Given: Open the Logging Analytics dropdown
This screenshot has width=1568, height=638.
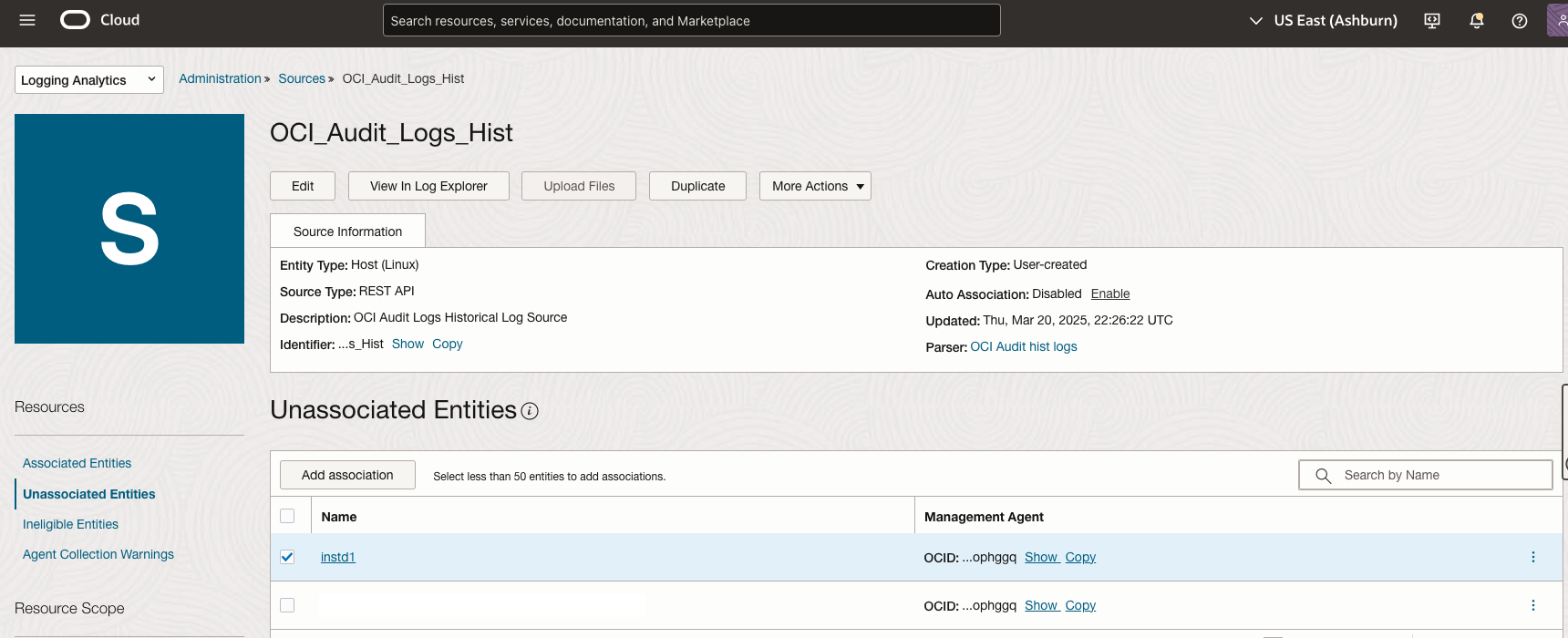Looking at the screenshot, I should click(89, 79).
